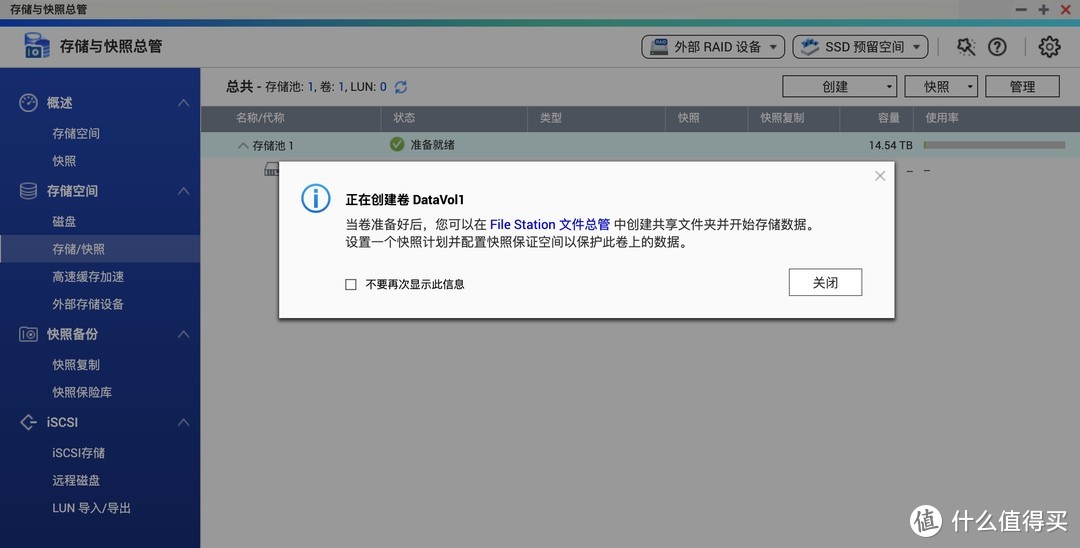
Task: Select 快照 under Overview in the sidebar
Action: pyautogui.click(x=64, y=161)
